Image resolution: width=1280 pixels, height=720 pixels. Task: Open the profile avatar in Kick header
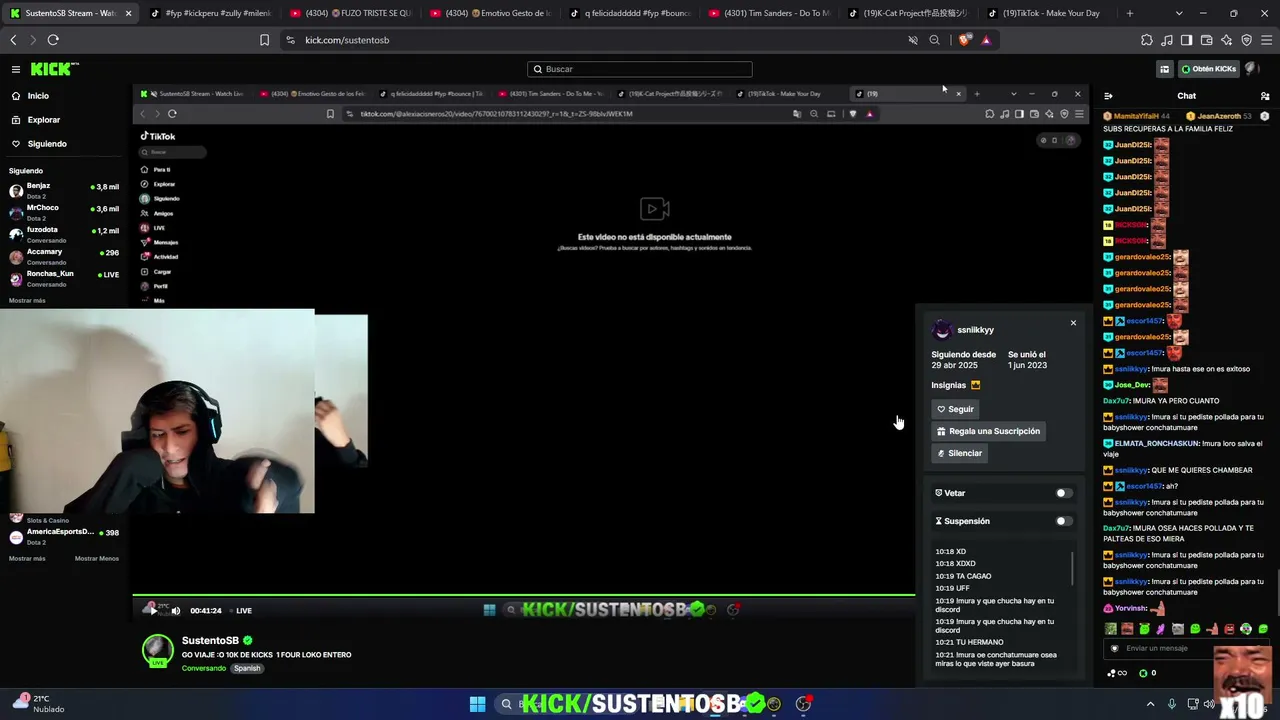1252,69
